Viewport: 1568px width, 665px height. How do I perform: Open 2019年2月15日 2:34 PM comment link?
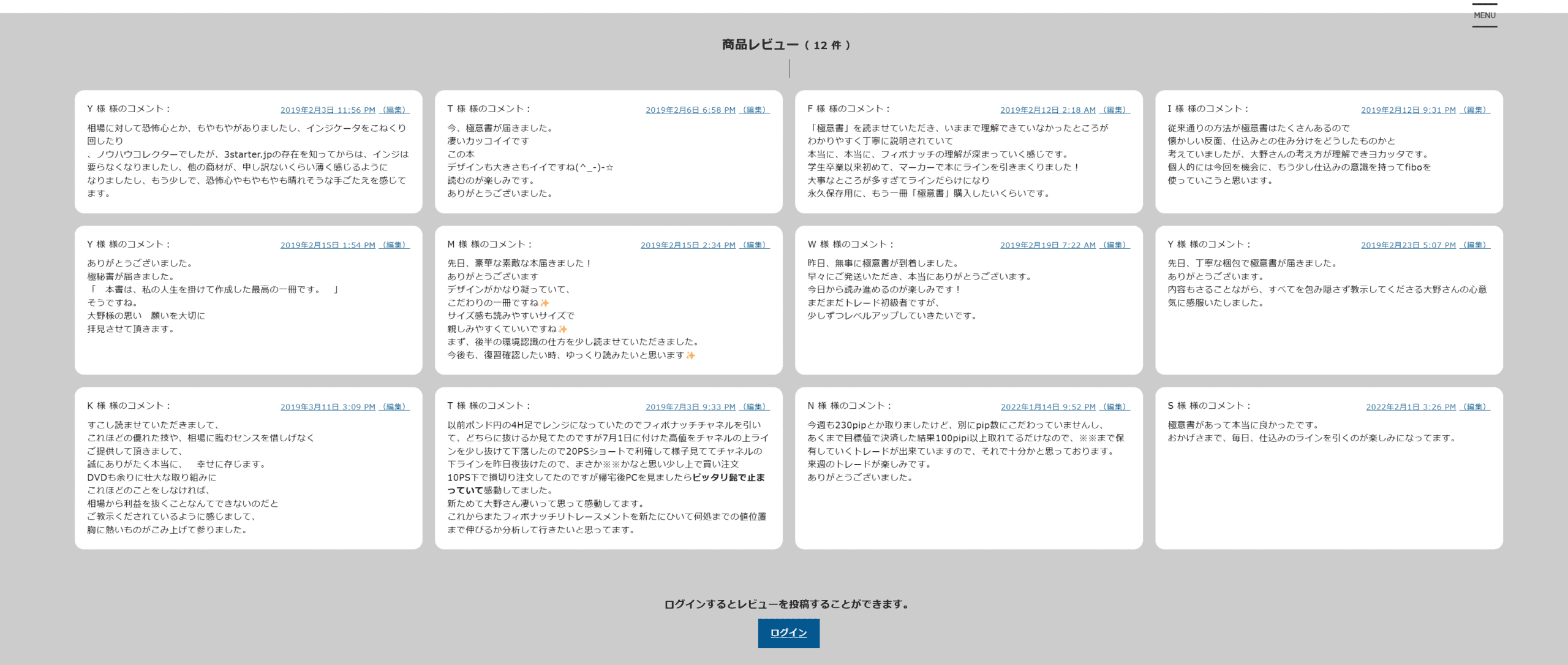(688, 245)
